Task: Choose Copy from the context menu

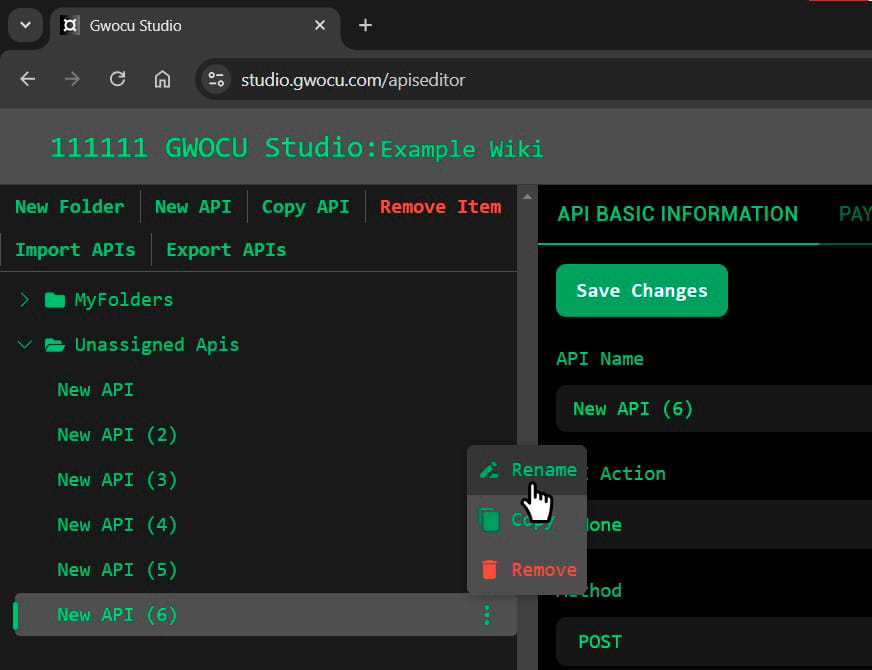Action: tap(527, 520)
